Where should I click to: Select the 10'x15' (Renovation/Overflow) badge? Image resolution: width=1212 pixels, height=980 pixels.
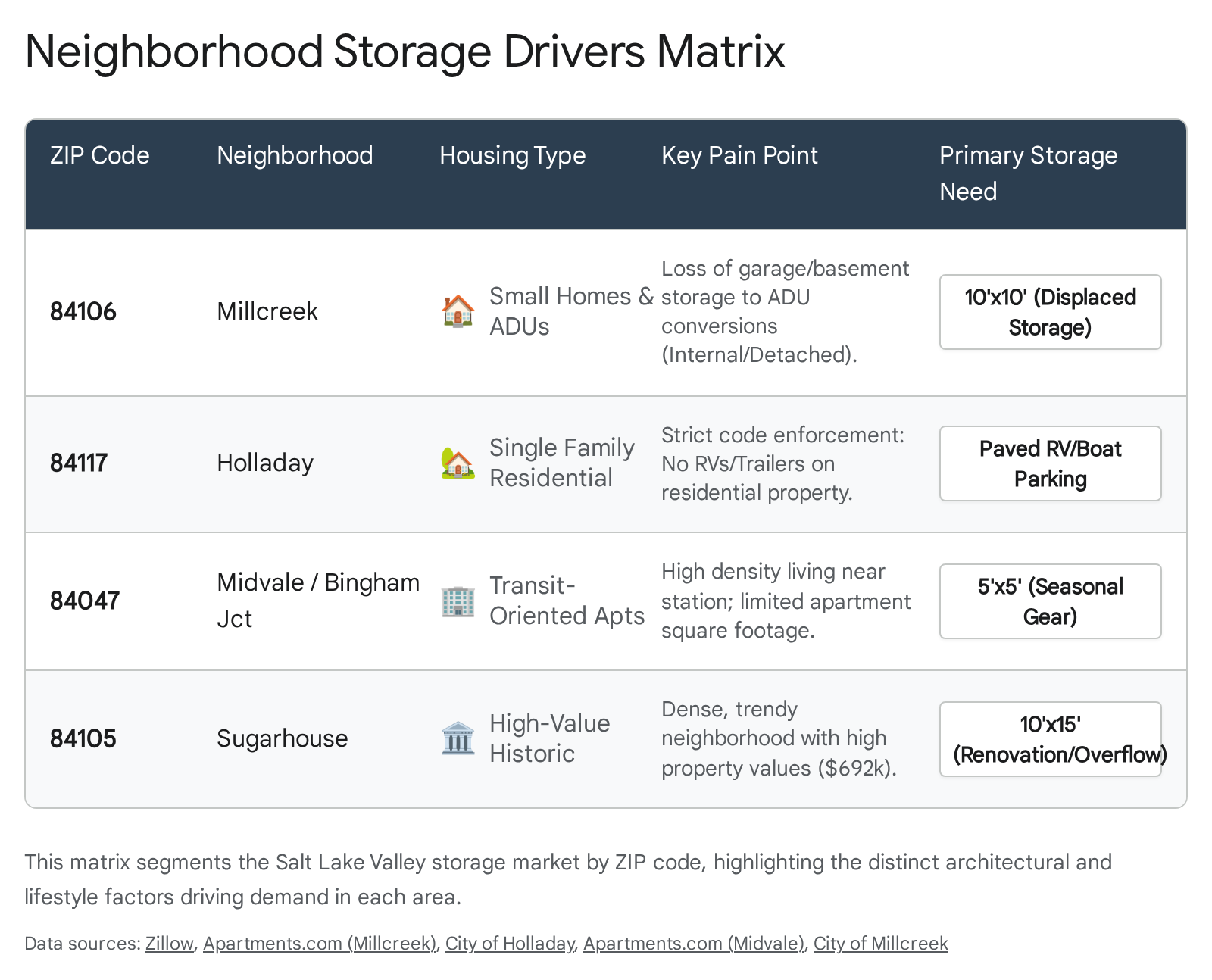coord(1050,739)
